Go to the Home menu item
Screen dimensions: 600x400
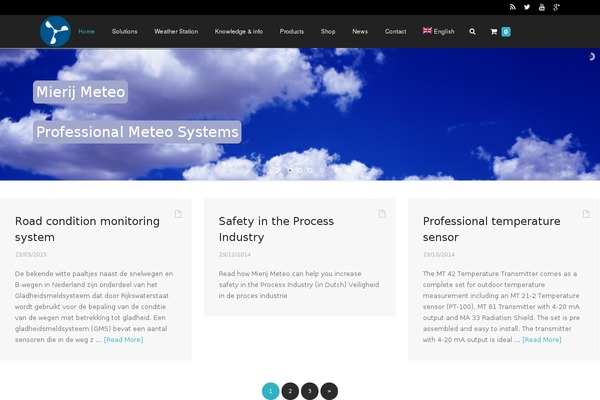pos(86,31)
